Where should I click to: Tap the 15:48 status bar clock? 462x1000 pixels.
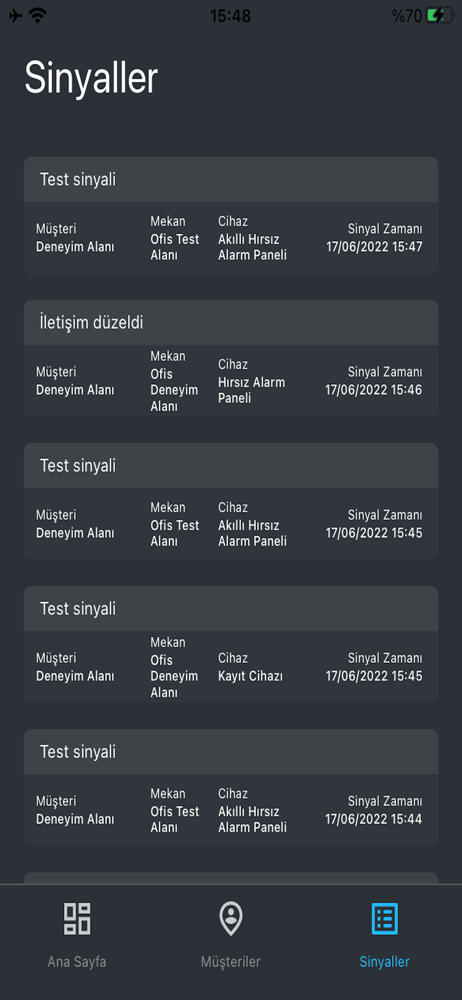point(230,16)
